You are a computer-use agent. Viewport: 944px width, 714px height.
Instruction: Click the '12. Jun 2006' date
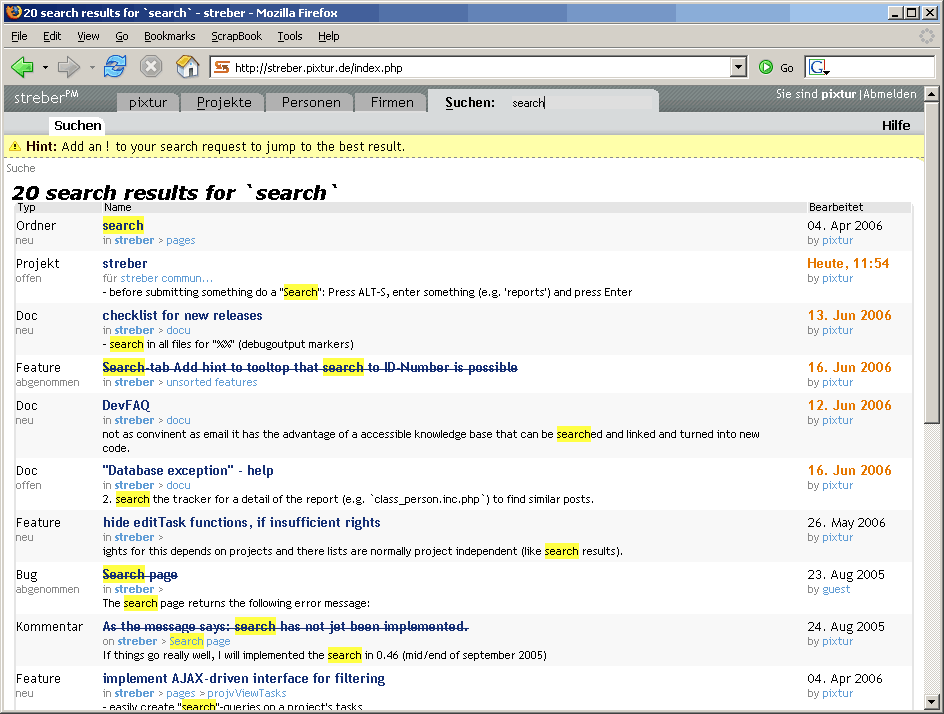tap(849, 405)
